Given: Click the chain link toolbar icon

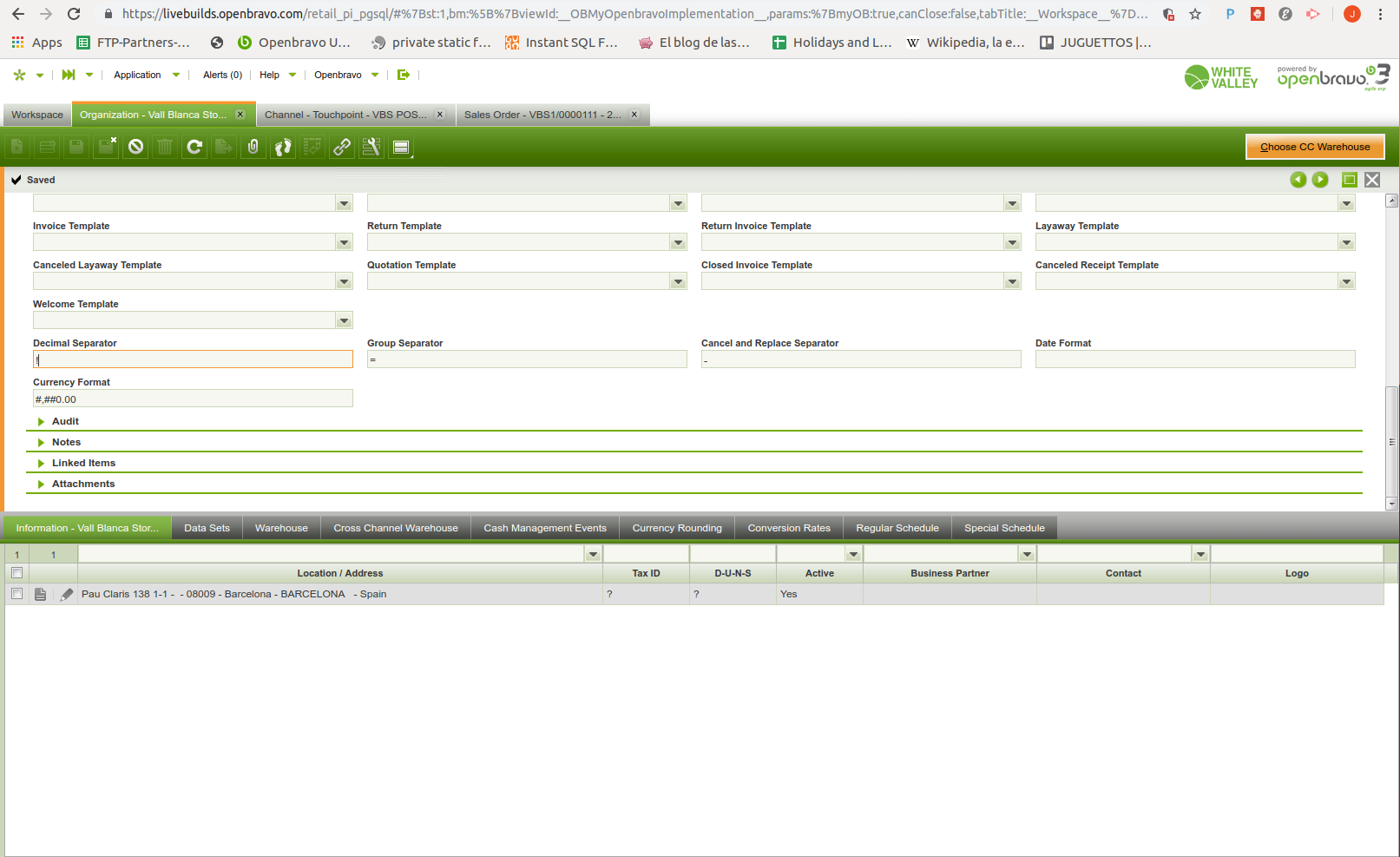Looking at the screenshot, I should pos(342,147).
